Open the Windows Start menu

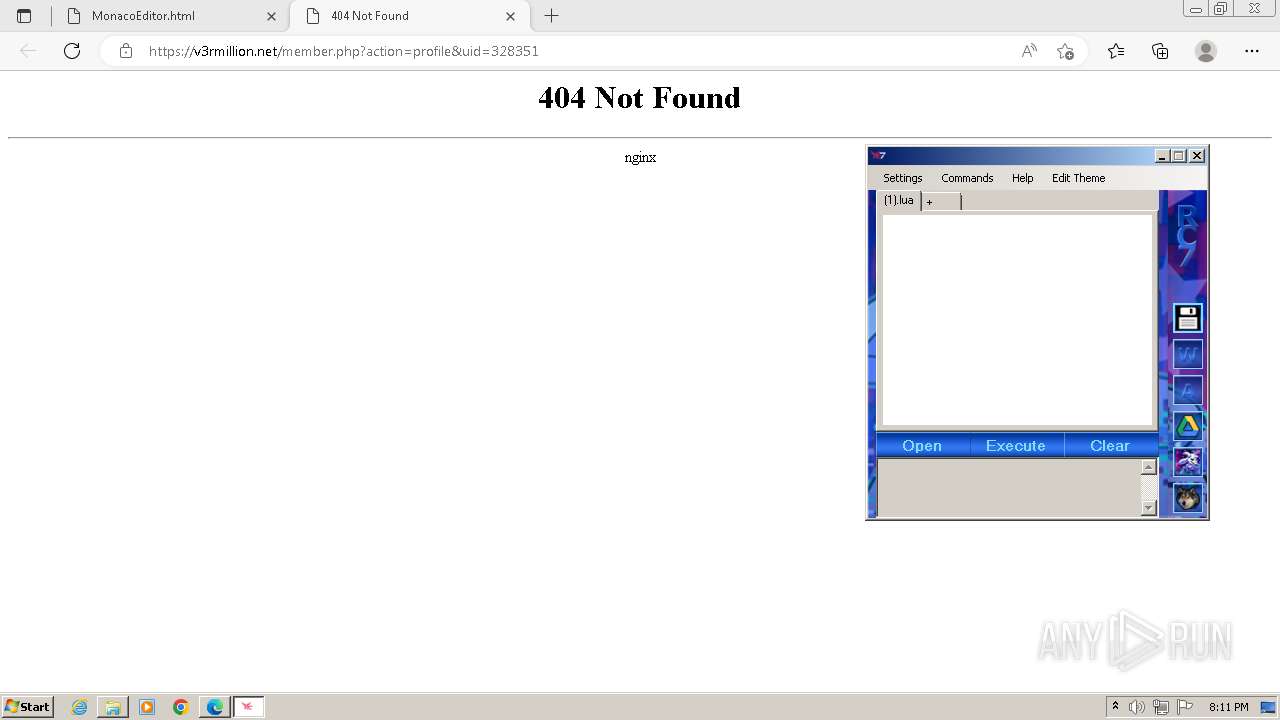pos(28,707)
